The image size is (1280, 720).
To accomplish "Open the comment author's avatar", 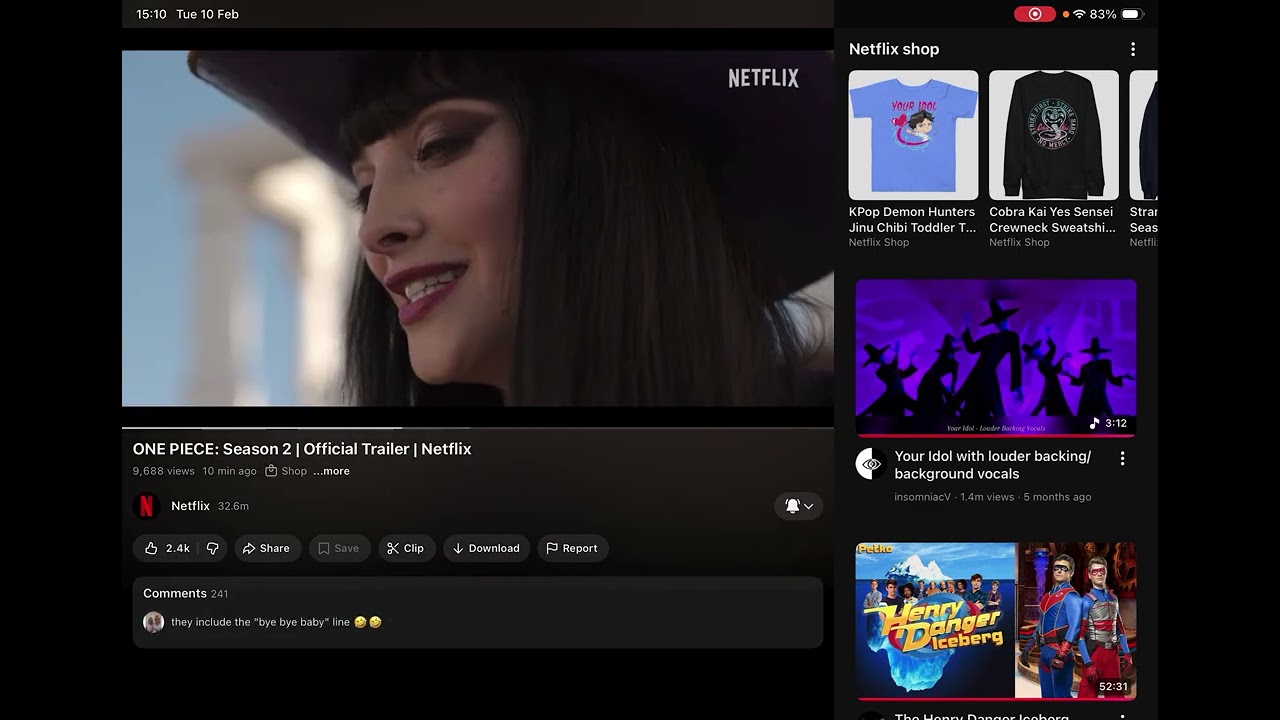I will click(153, 622).
